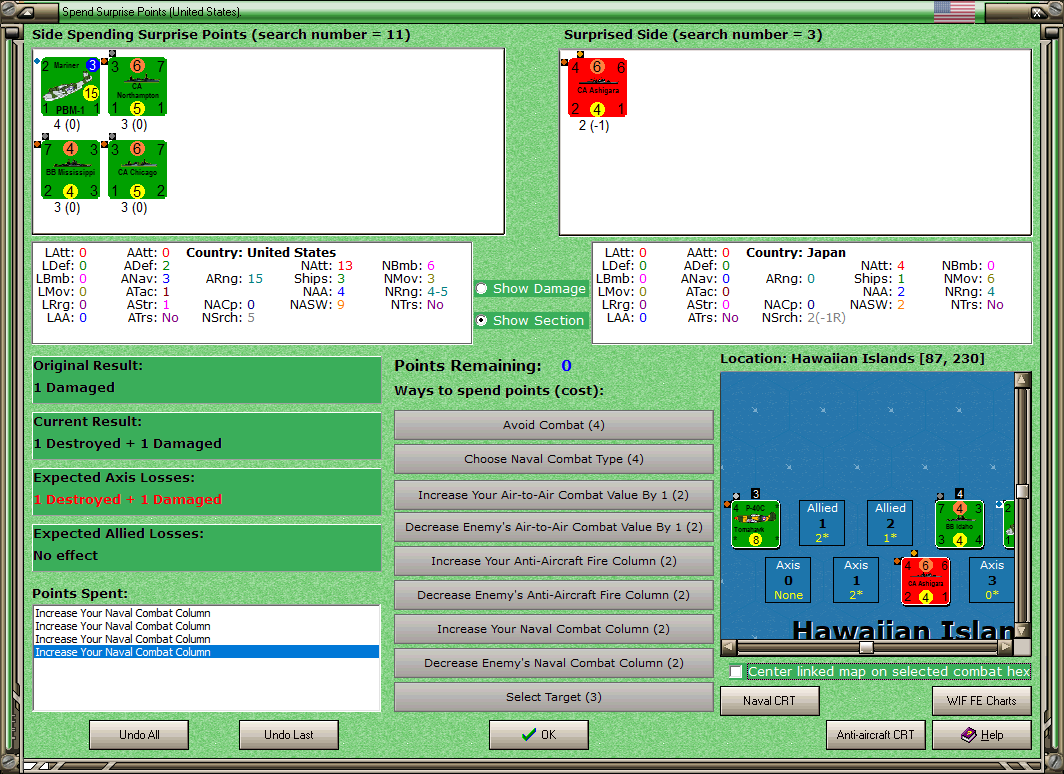Select highlighted fourth Points Spent entry

[206, 652]
